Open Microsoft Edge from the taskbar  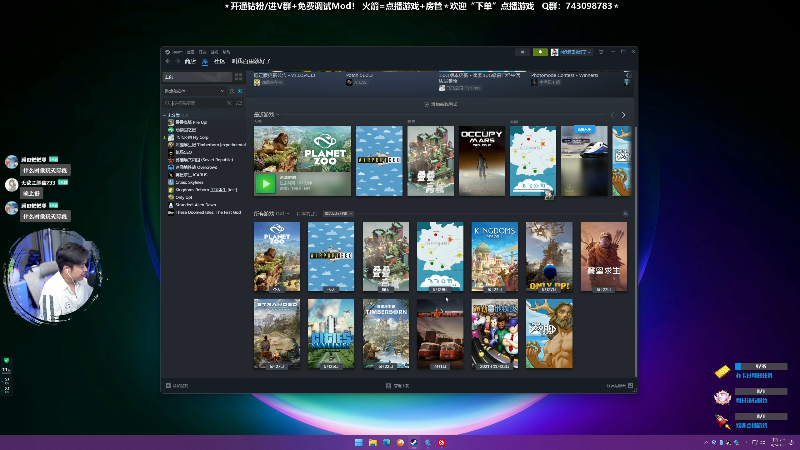point(386,442)
